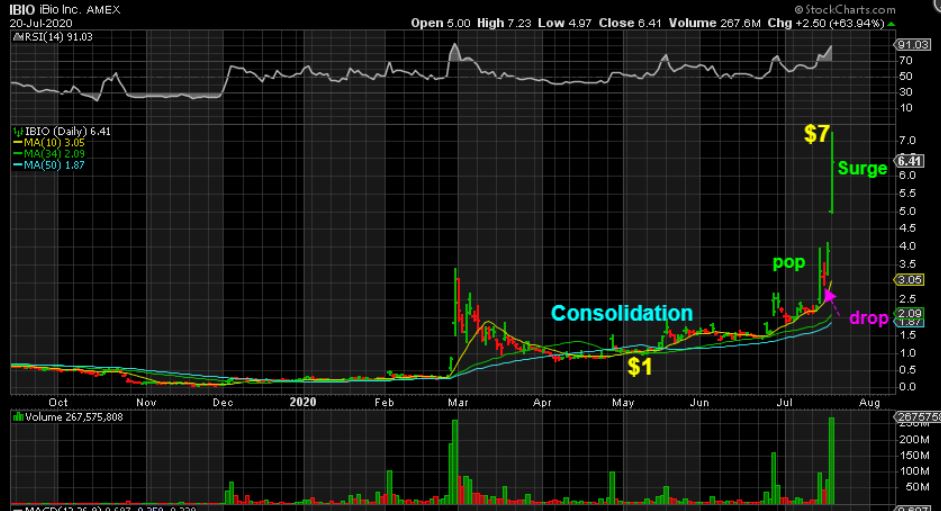Click the RSI 70 level label

(906, 60)
